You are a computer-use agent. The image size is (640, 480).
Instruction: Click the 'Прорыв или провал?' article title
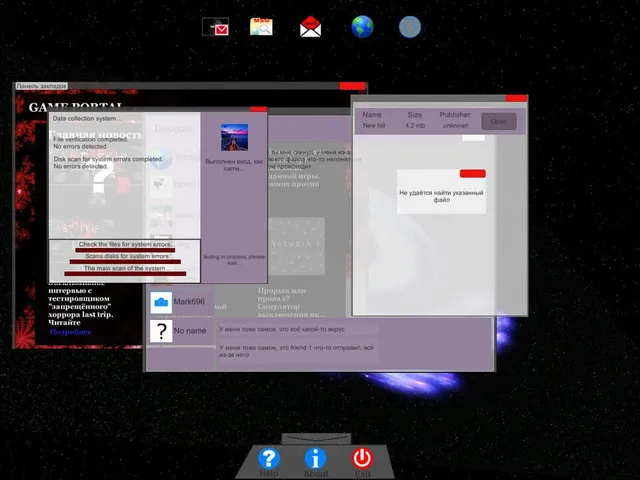coord(282,295)
